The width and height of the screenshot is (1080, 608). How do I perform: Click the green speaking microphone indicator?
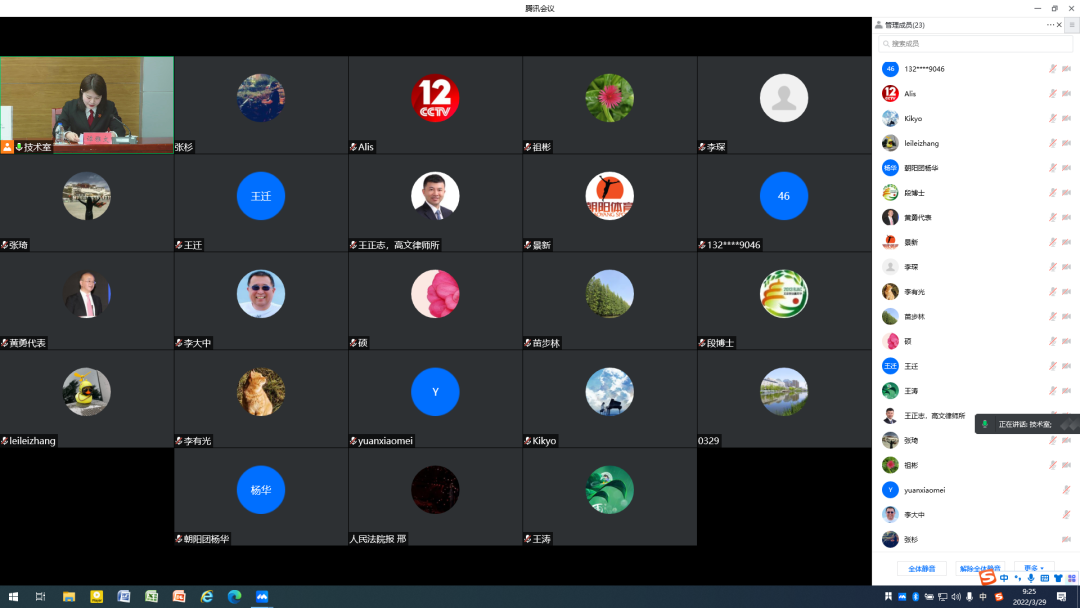pos(985,424)
